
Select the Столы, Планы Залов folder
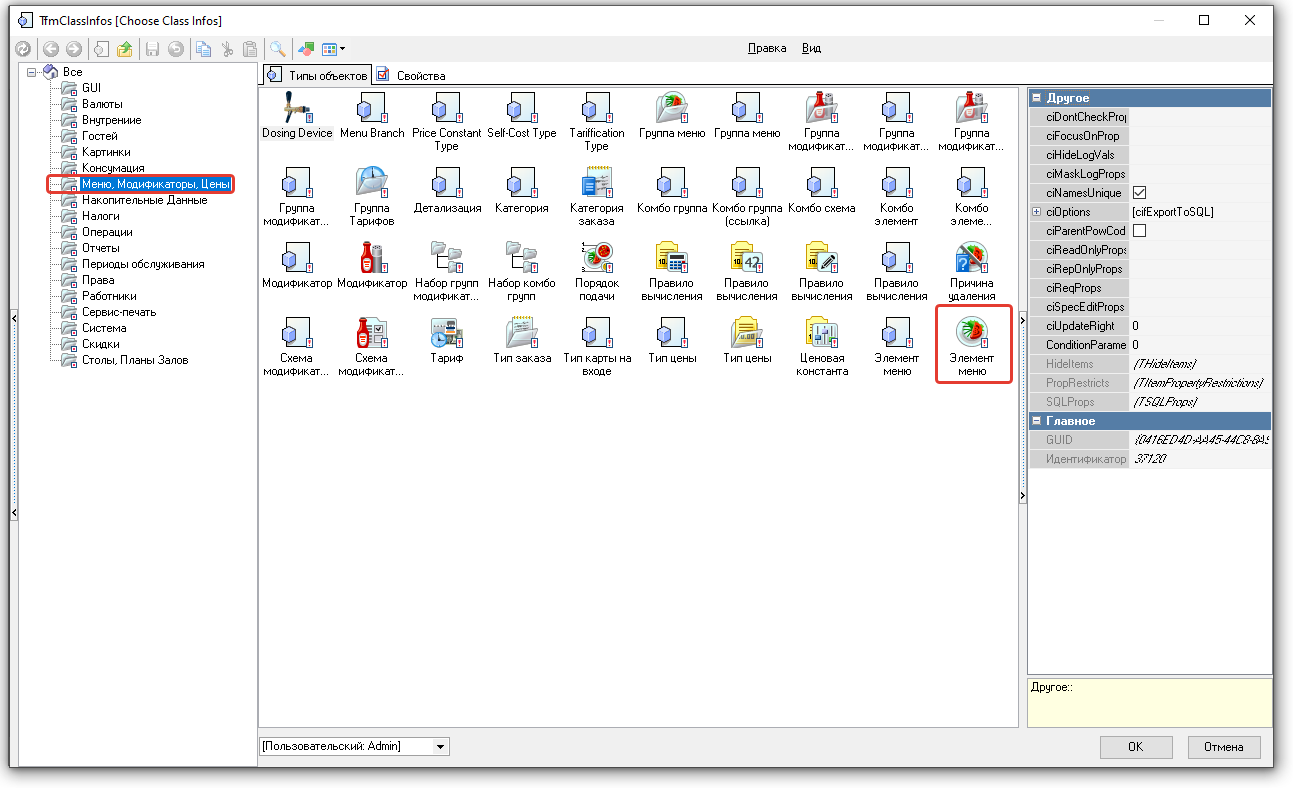click(x=135, y=360)
